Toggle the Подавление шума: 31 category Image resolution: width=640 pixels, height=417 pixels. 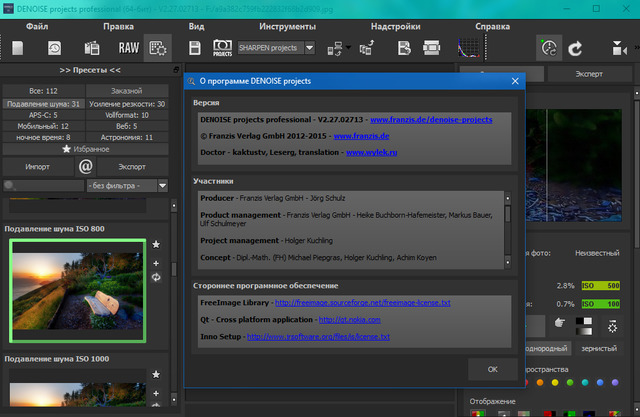click(42, 103)
